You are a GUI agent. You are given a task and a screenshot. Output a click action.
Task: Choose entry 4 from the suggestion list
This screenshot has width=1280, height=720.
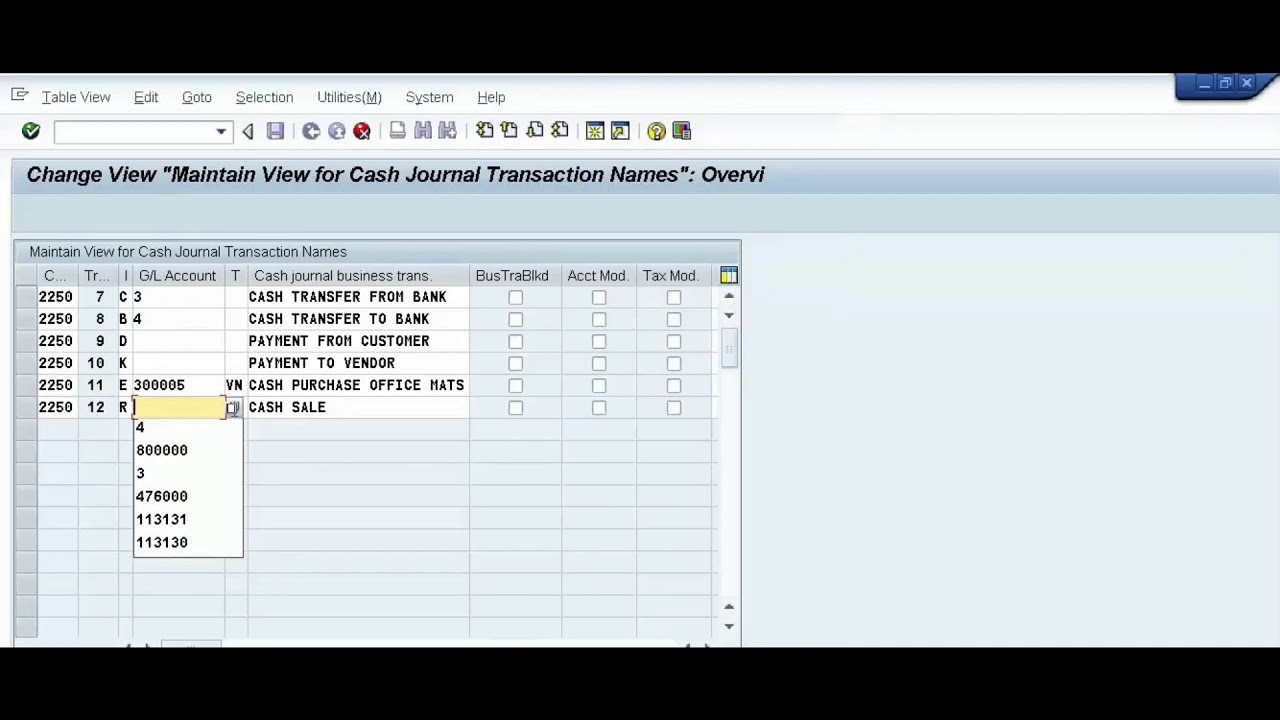(188, 427)
